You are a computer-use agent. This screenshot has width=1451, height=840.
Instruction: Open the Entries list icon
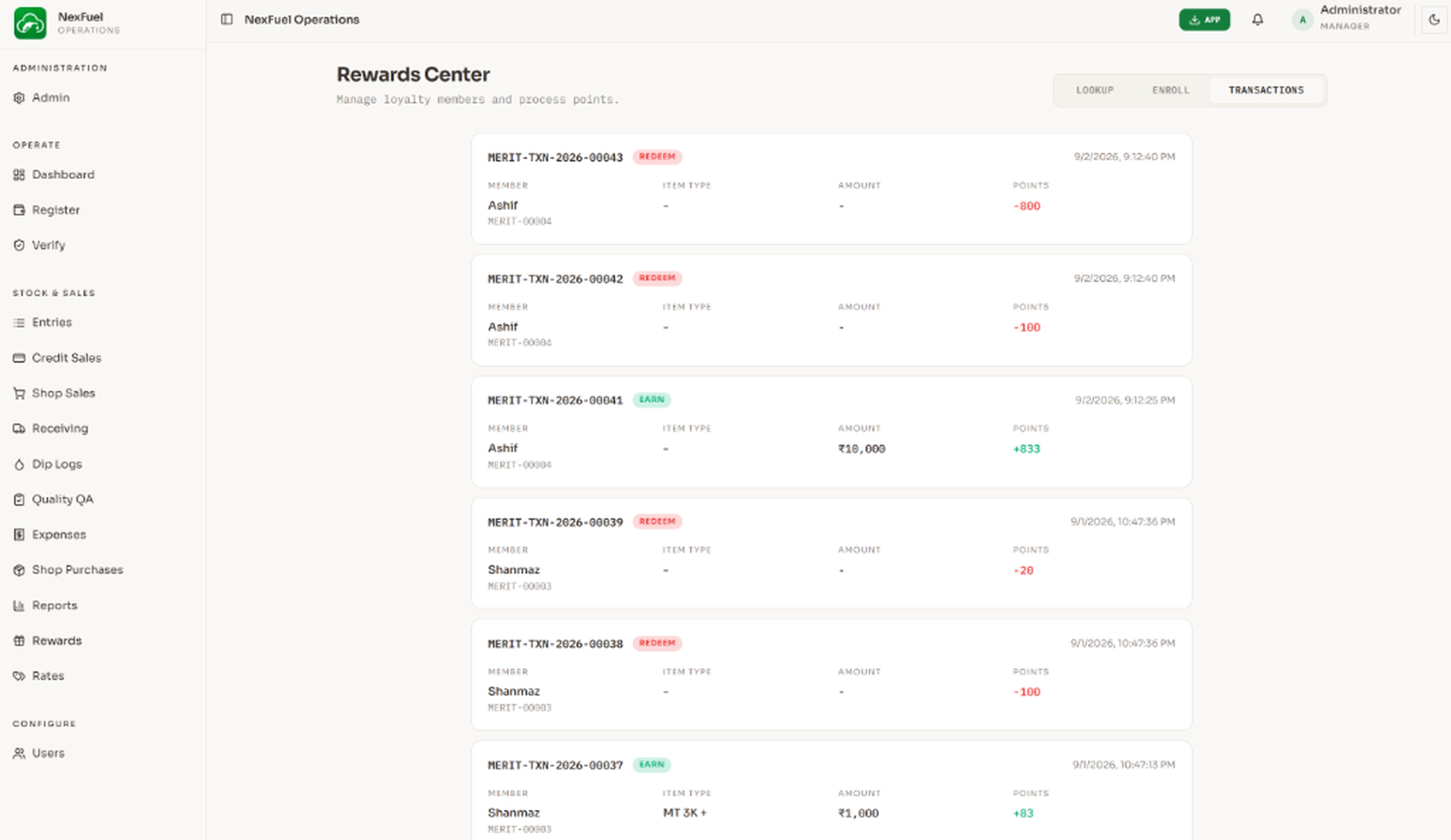pyautogui.click(x=19, y=323)
